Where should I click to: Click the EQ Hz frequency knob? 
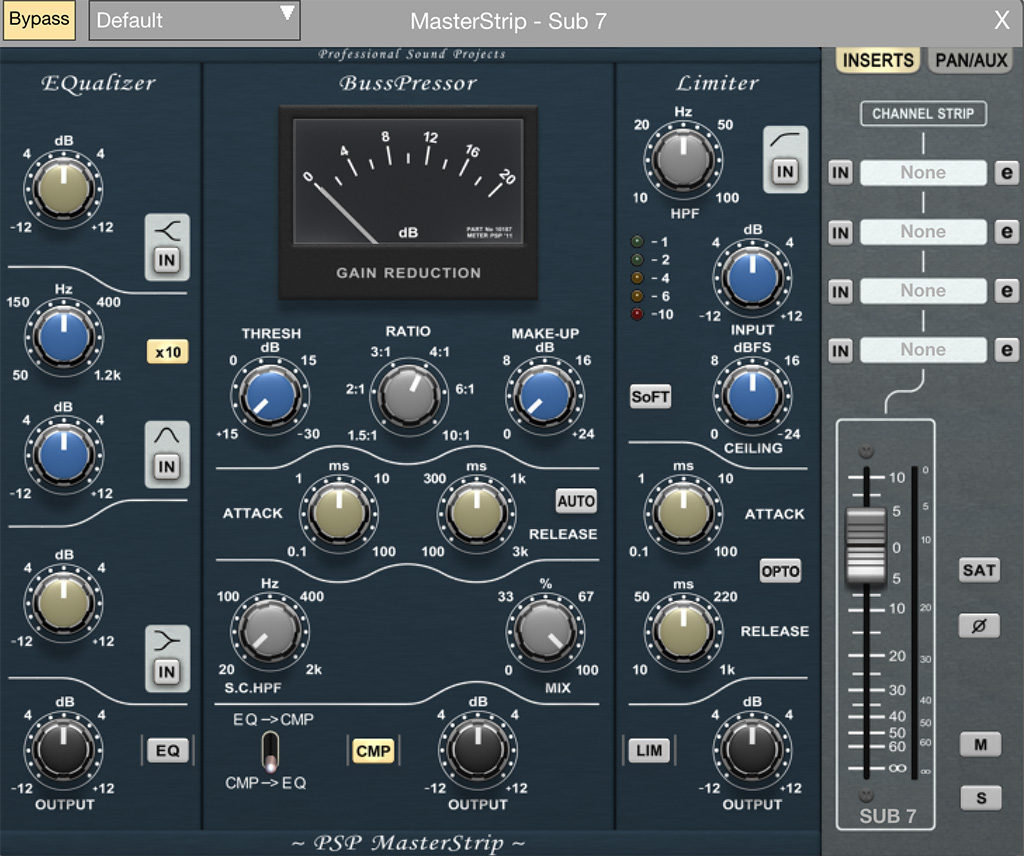(63, 338)
